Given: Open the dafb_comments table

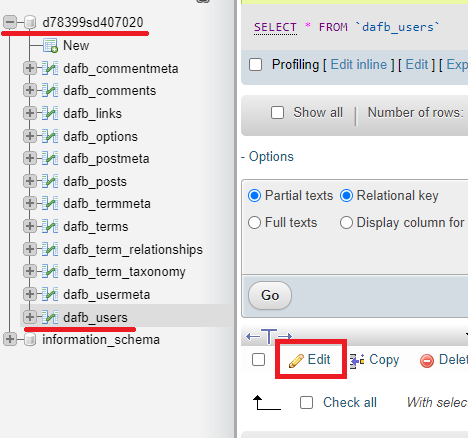Looking at the screenshot, I should [110, 91].
